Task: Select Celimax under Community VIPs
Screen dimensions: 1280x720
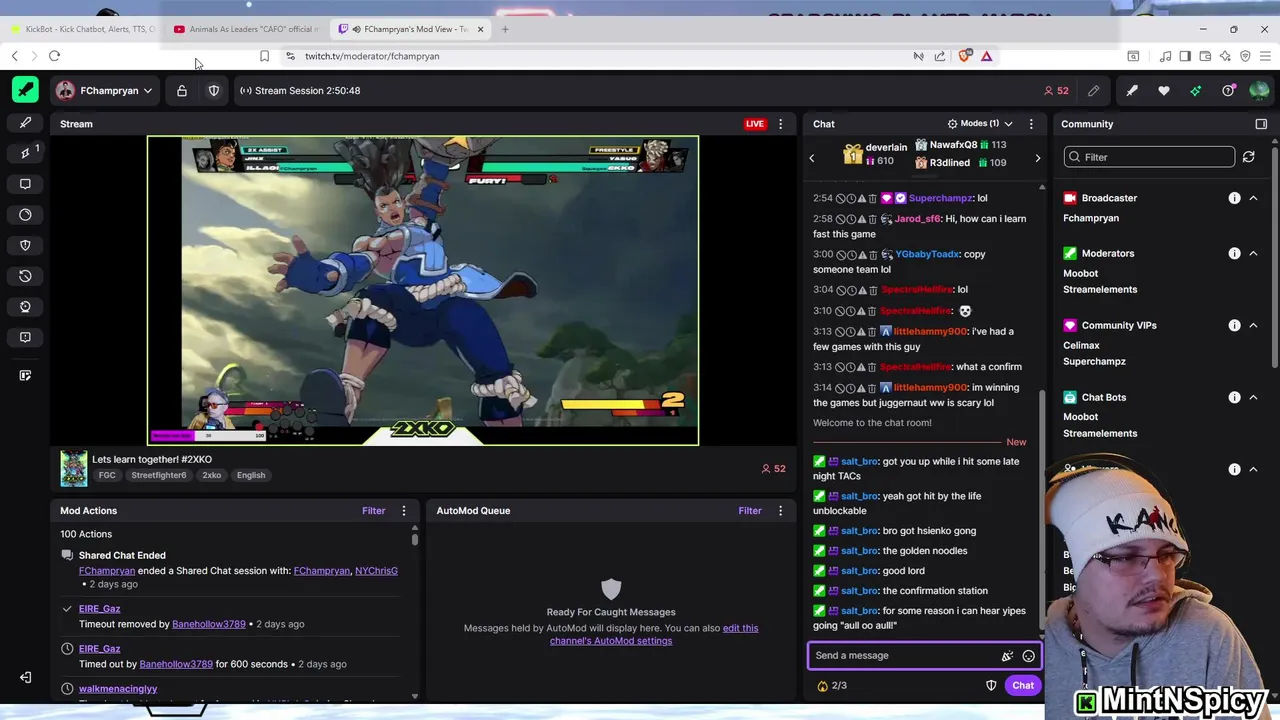Action: [x=1081, y=345]
